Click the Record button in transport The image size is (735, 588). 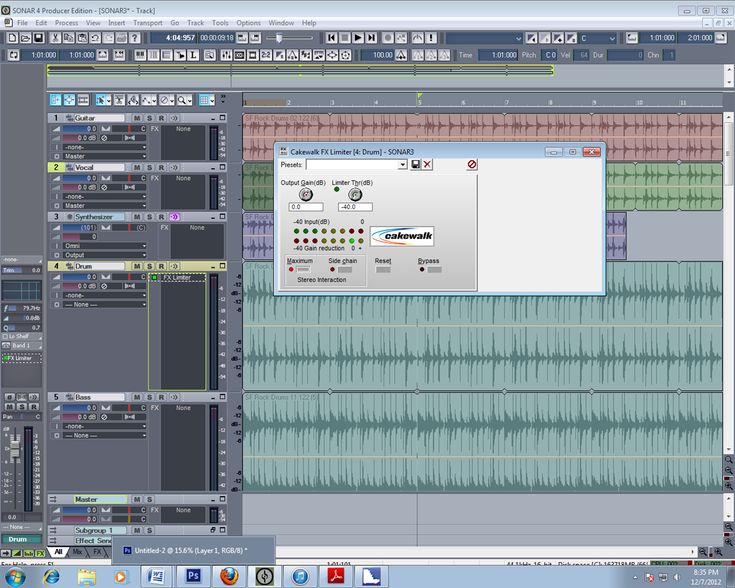(388, 38)
